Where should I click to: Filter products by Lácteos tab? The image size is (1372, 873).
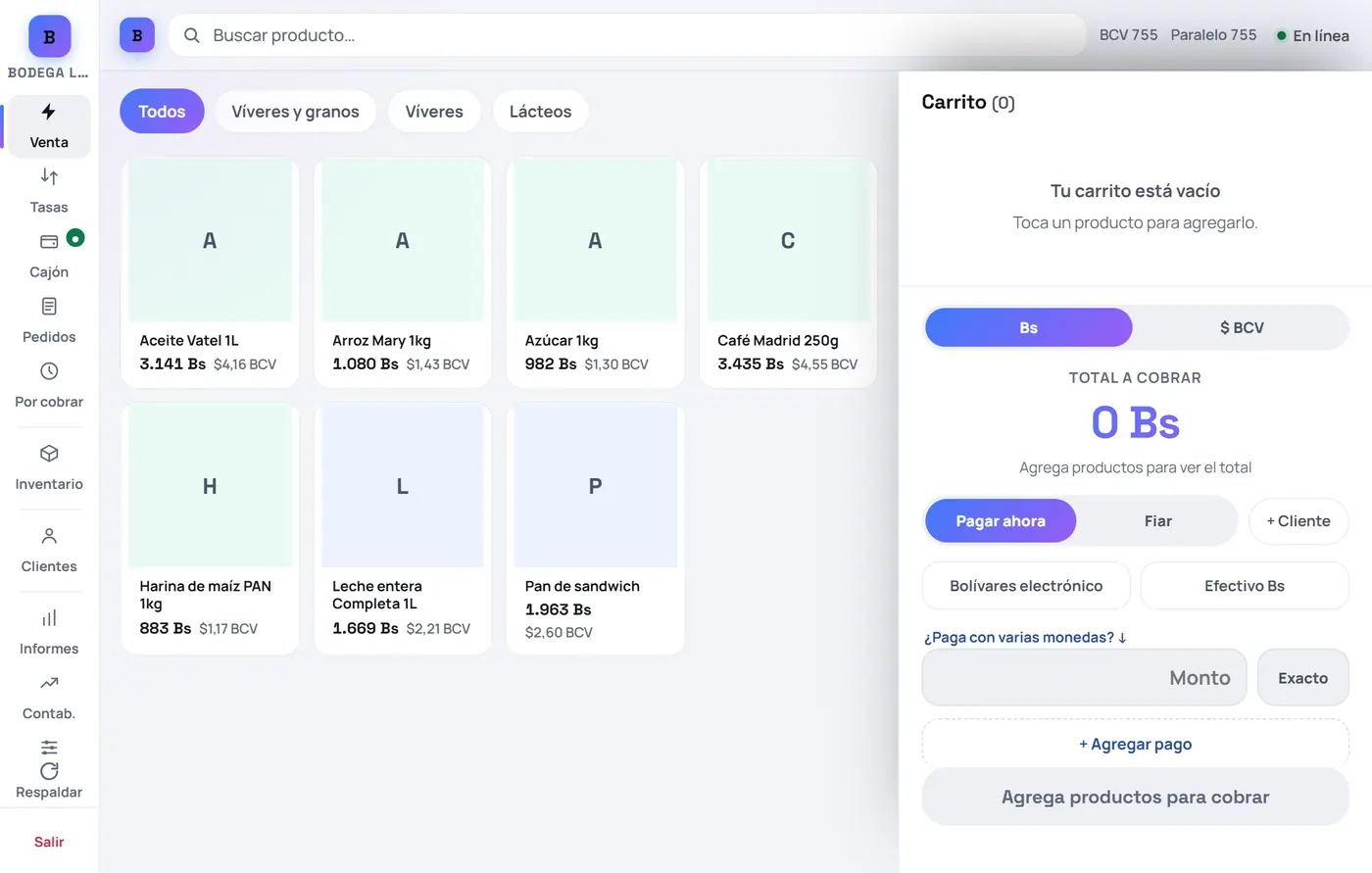pyautogui.click(x=540, y=112)
